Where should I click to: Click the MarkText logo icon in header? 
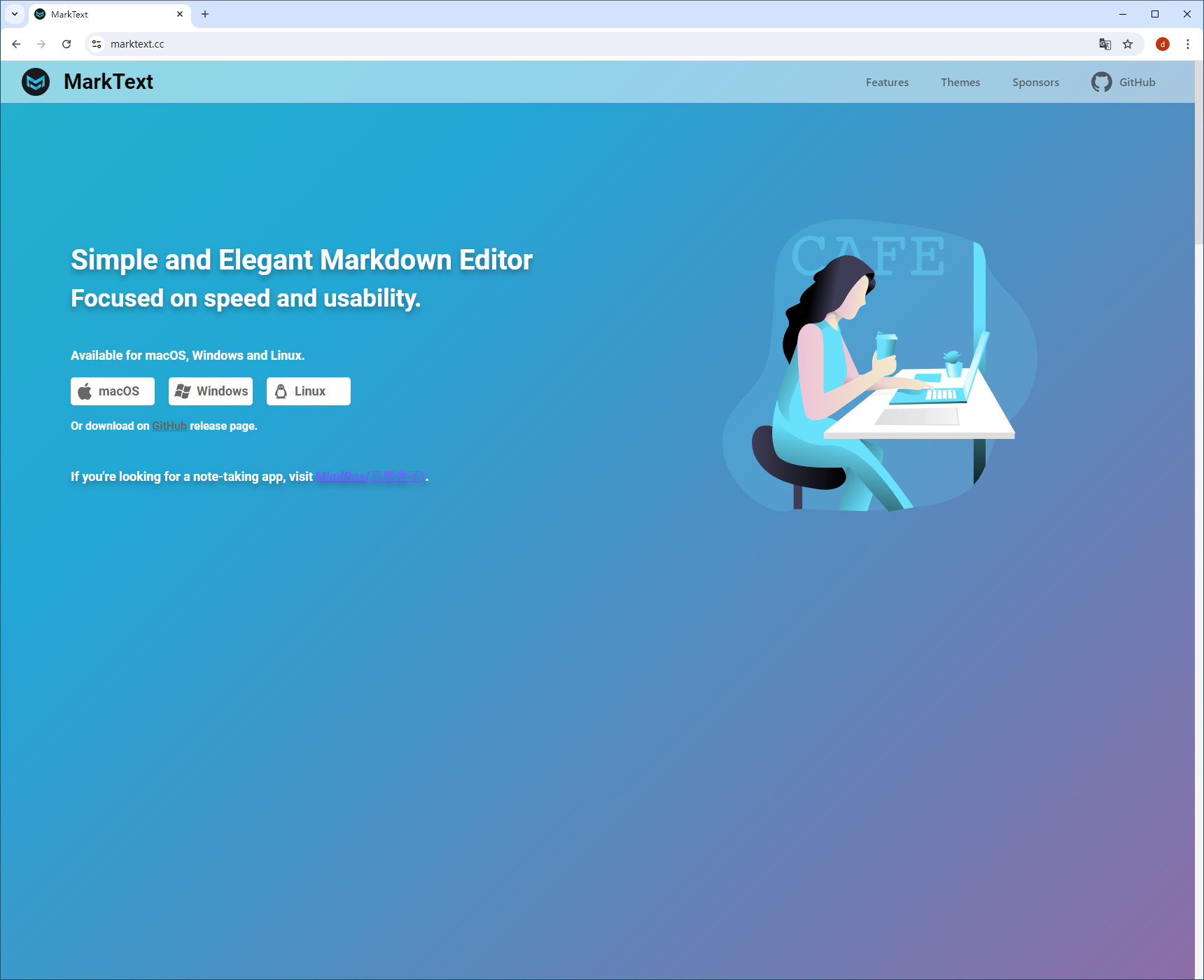pyautogui.click(x=36, y=82)
